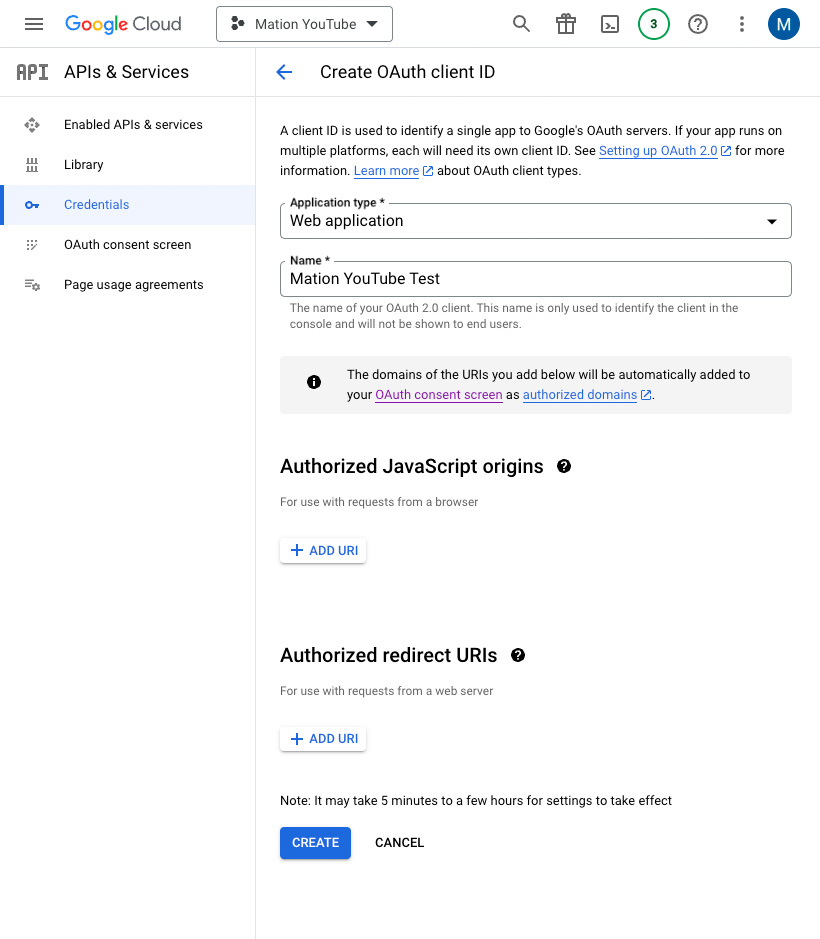Add URI under Authorized redirect URIs
Viewport: 820px width, 939px height.
pos(323,739)
